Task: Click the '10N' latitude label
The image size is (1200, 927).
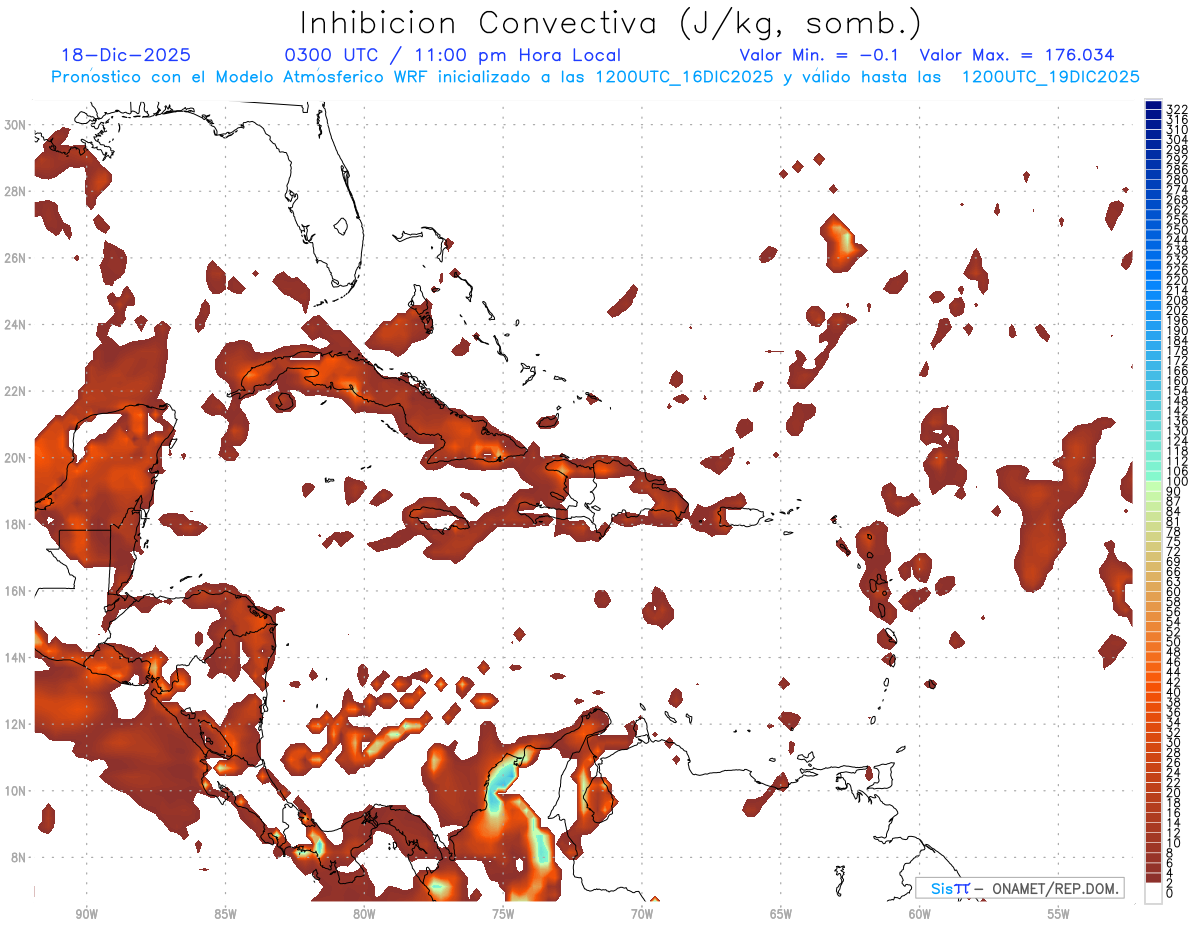Action: [x=15, y=791]
